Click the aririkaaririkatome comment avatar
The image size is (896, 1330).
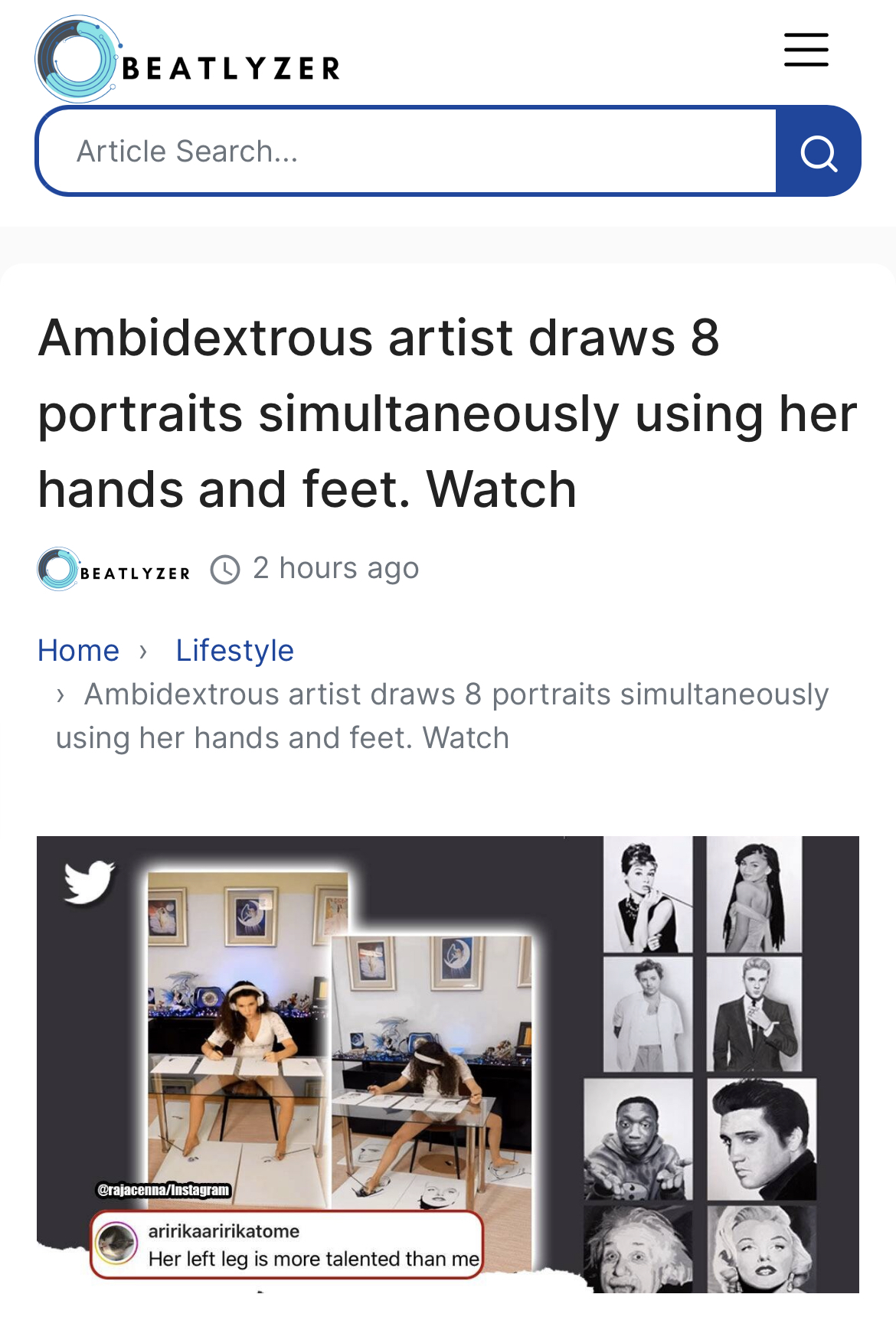116,1244
